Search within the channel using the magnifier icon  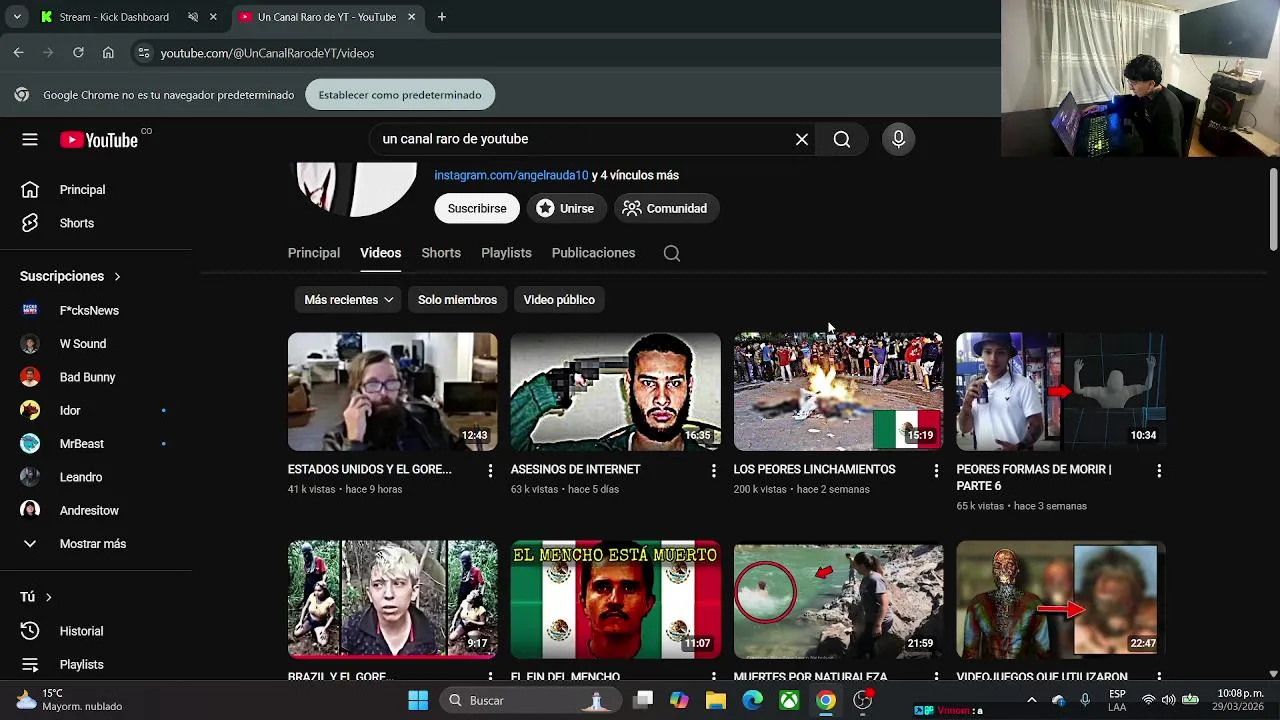coord(672,253)
